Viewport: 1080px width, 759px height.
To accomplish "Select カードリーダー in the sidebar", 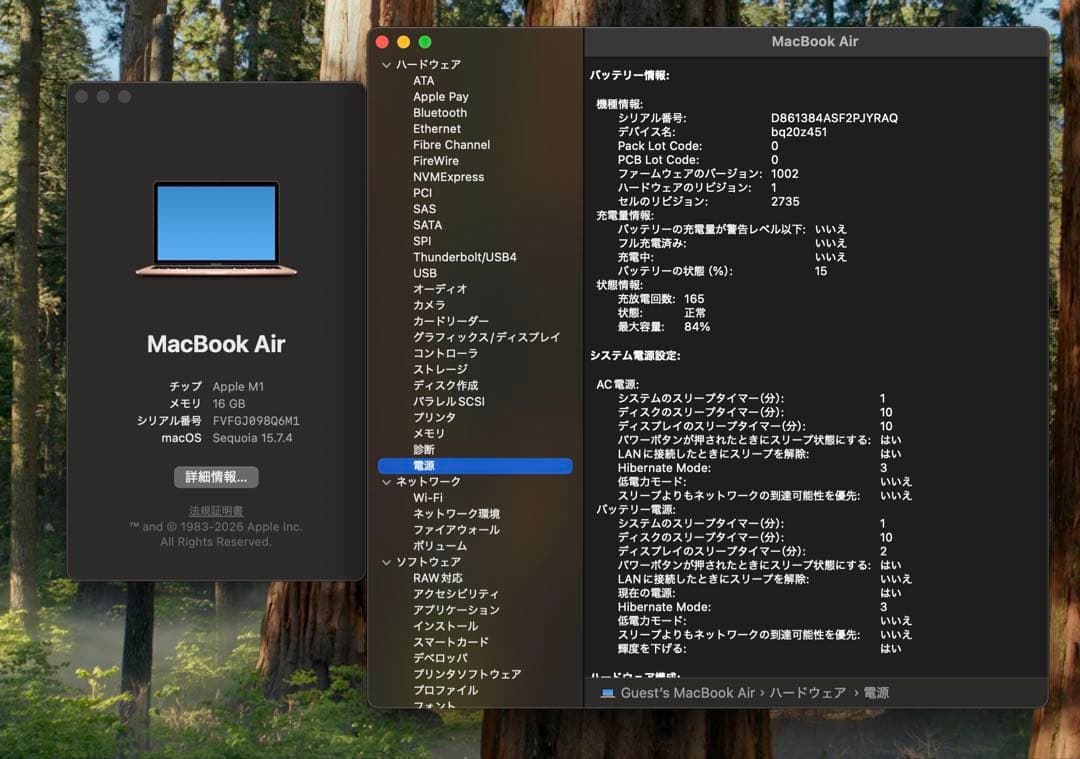I will point(451,321).
